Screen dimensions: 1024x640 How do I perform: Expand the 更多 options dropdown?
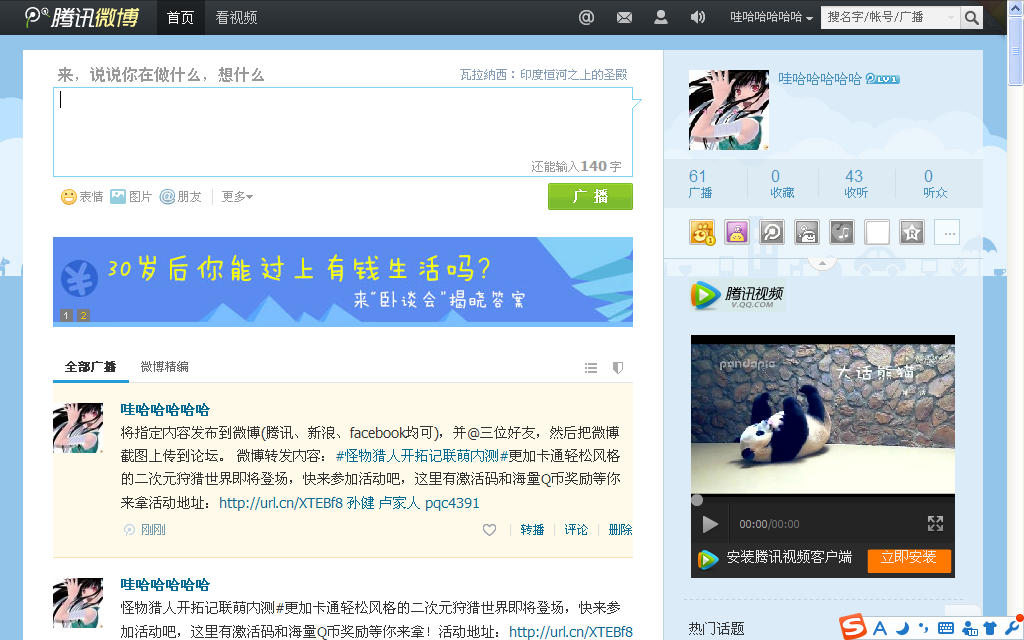click(237, 197)
